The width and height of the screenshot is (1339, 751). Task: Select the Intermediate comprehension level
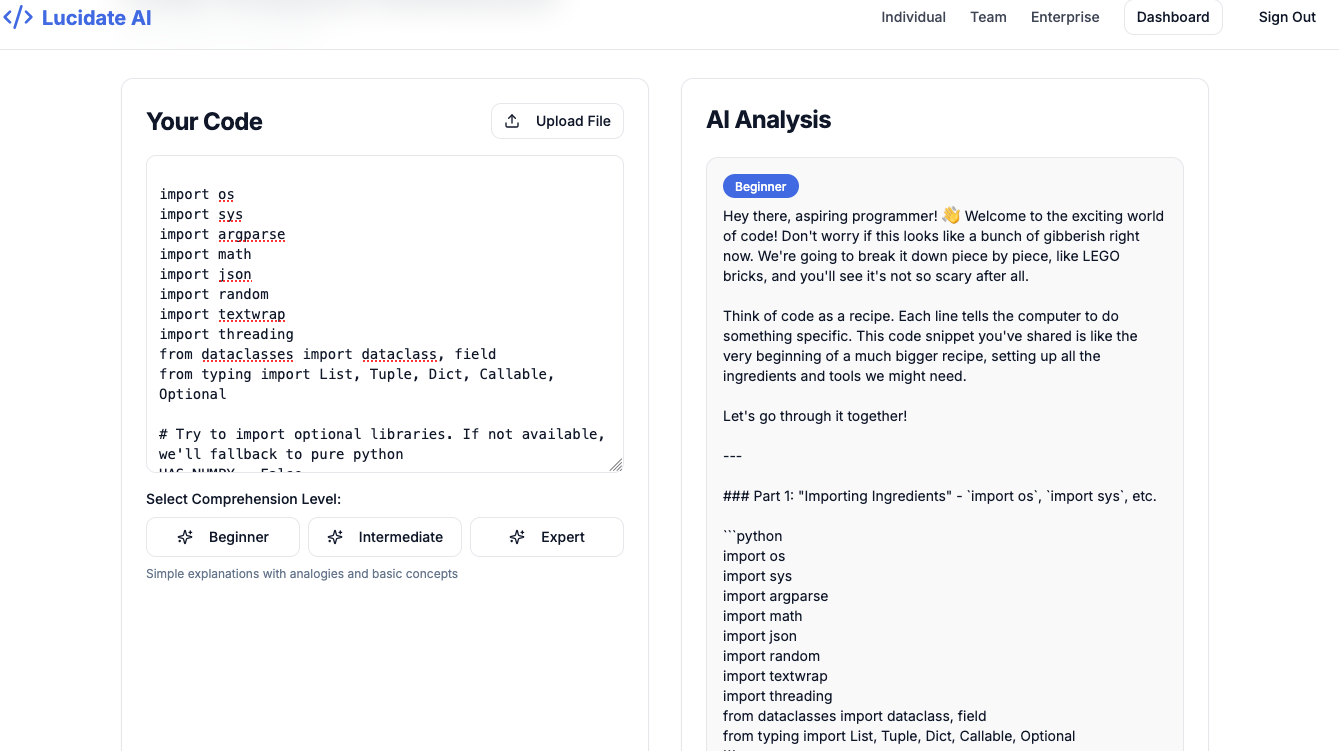(x=385, y=537)
